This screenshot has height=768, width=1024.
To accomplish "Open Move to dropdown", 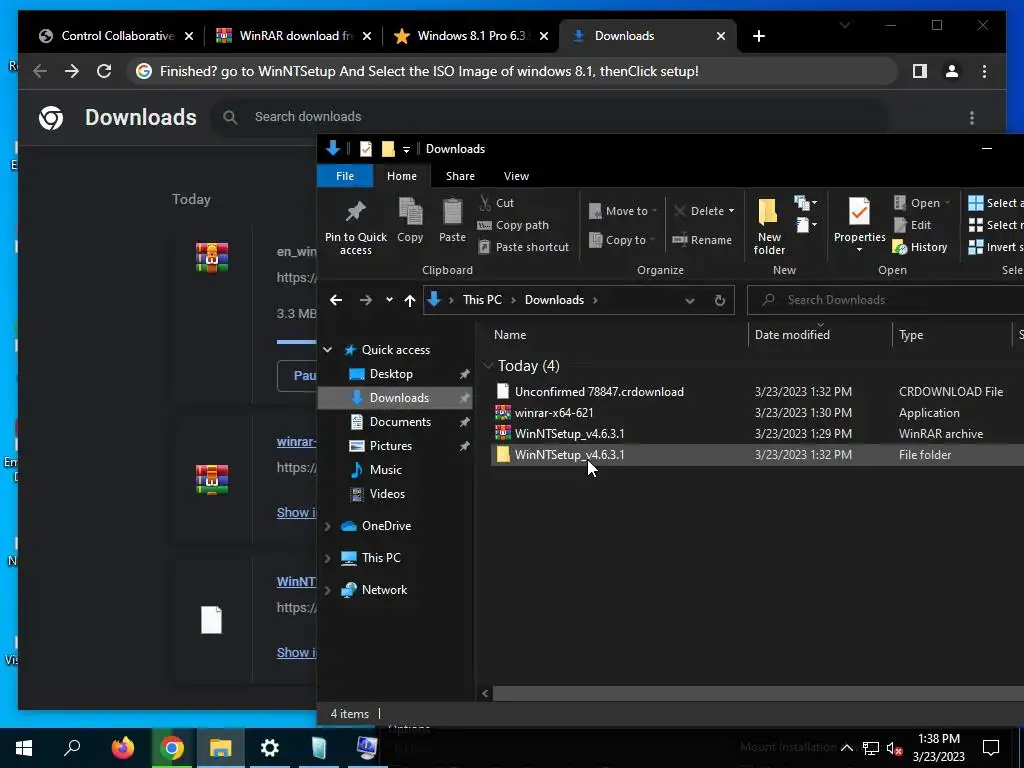I will click(623, 211).
